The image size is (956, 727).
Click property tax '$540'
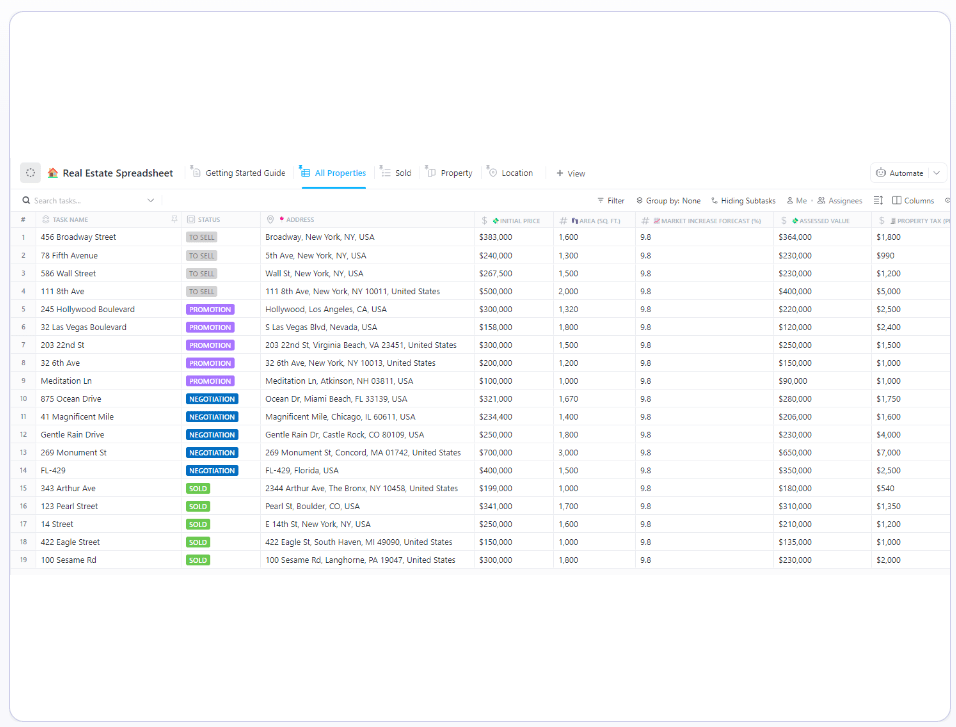coord(885,489)
